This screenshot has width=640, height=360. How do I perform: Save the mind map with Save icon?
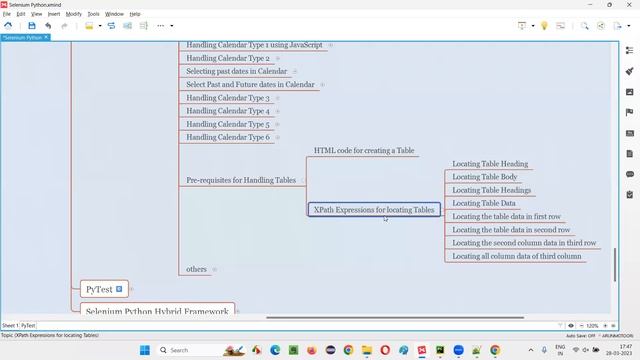click(32, 26)
